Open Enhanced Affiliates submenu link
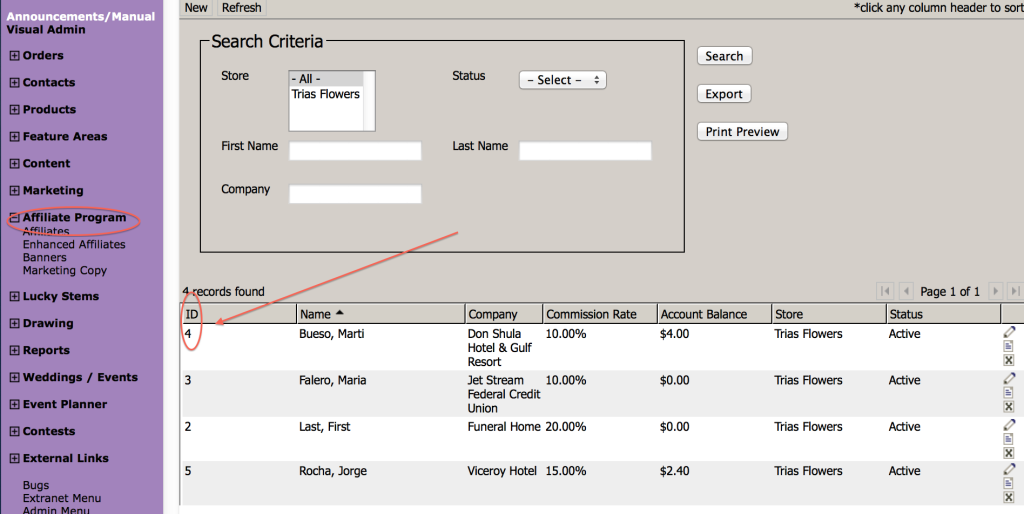 [74, 244]
